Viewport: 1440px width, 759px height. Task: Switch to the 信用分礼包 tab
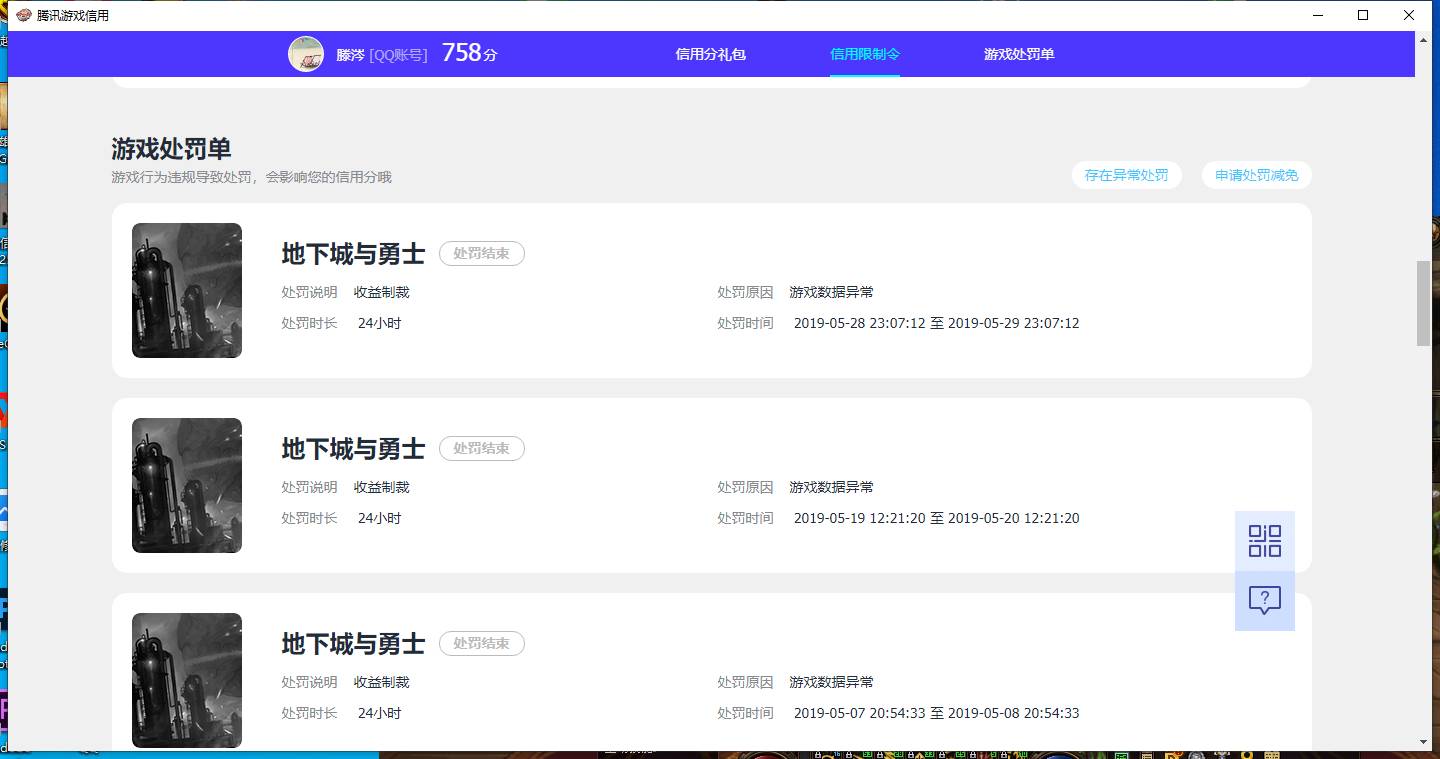pyautogui.click(x=711, y=53)
